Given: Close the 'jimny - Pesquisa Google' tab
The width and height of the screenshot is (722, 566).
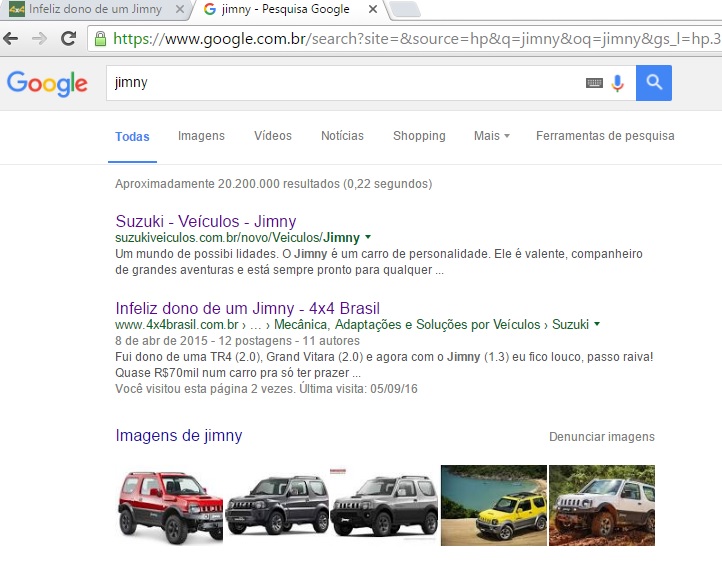Looking at the screenshot, I should coord(373,9).
